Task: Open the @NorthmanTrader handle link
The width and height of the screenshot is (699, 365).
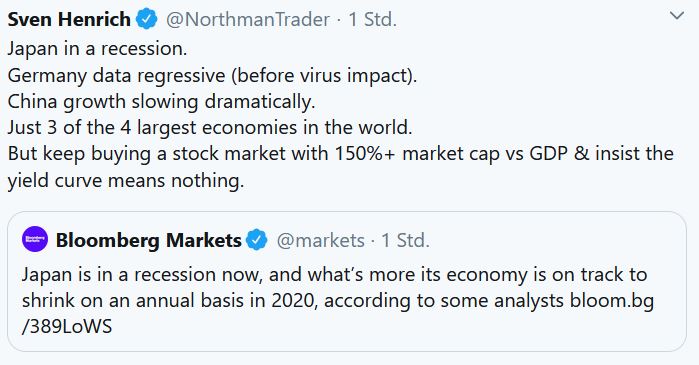Action: 248,20
